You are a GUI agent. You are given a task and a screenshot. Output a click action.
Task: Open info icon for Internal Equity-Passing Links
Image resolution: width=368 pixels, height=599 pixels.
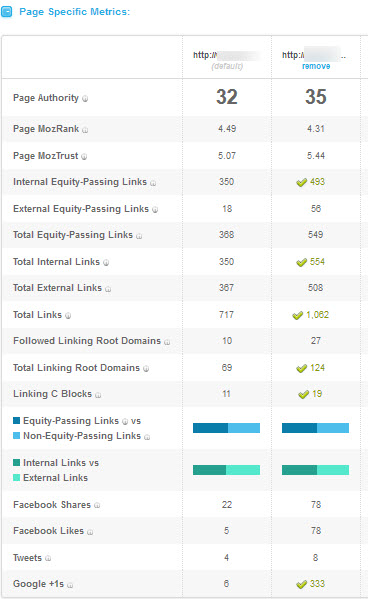click(153, 183)
